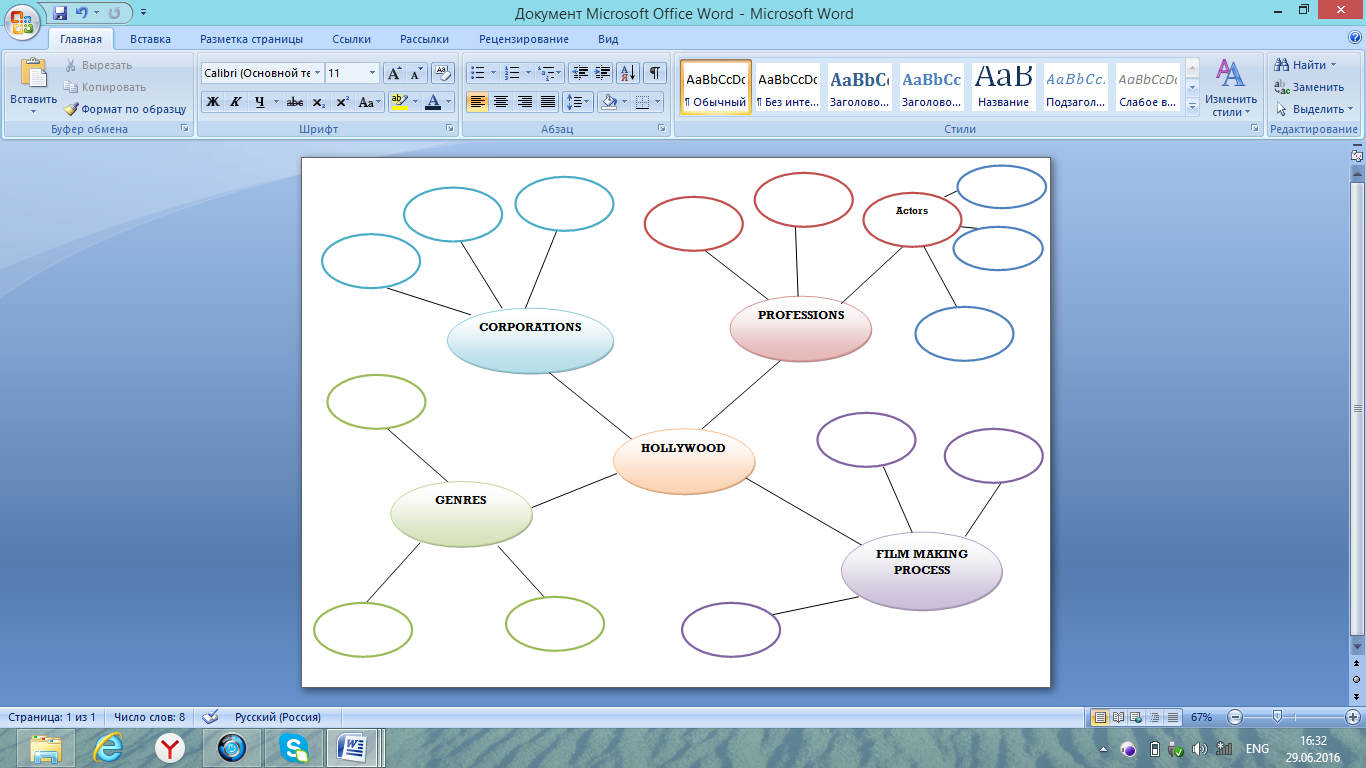The image size is (1366, 768).
Task: Click Формат по образцу (format painter)
Action: [x=125, y=109]
